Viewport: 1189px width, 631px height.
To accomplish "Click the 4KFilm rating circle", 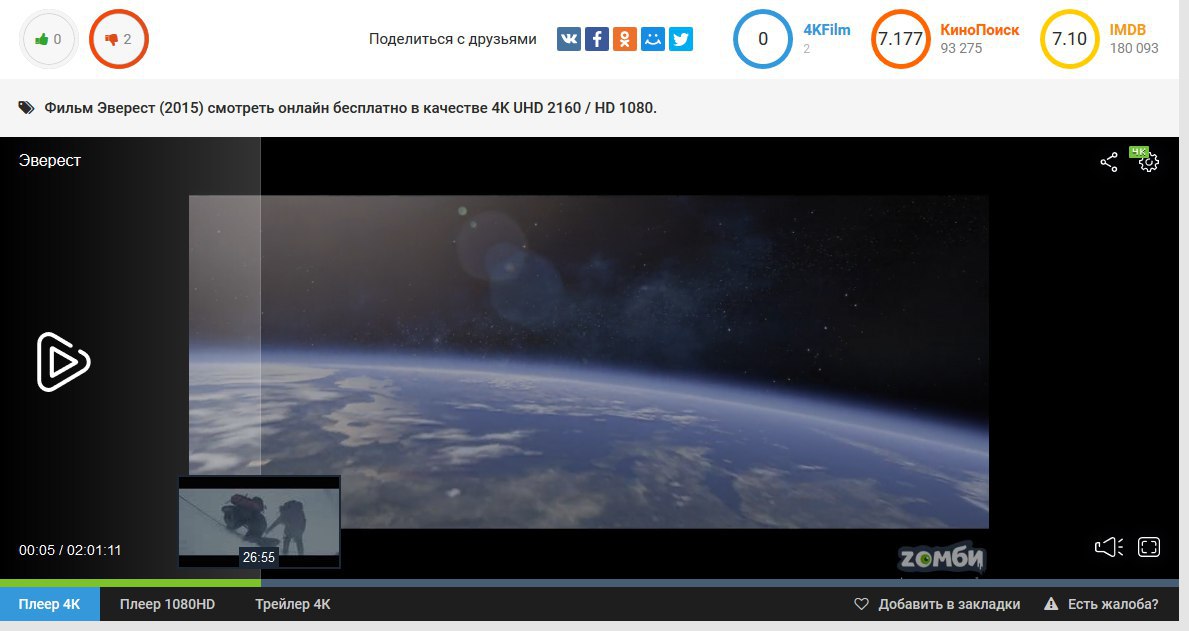I will click(763, 39).
